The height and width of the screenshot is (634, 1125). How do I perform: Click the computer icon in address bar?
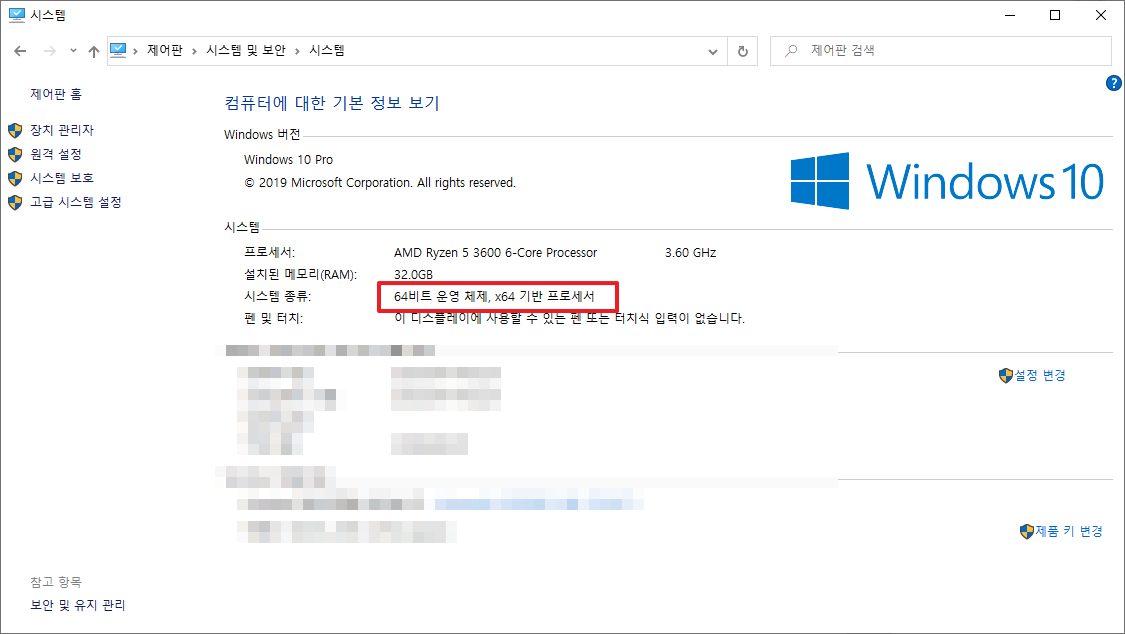(x=118, y=50)
